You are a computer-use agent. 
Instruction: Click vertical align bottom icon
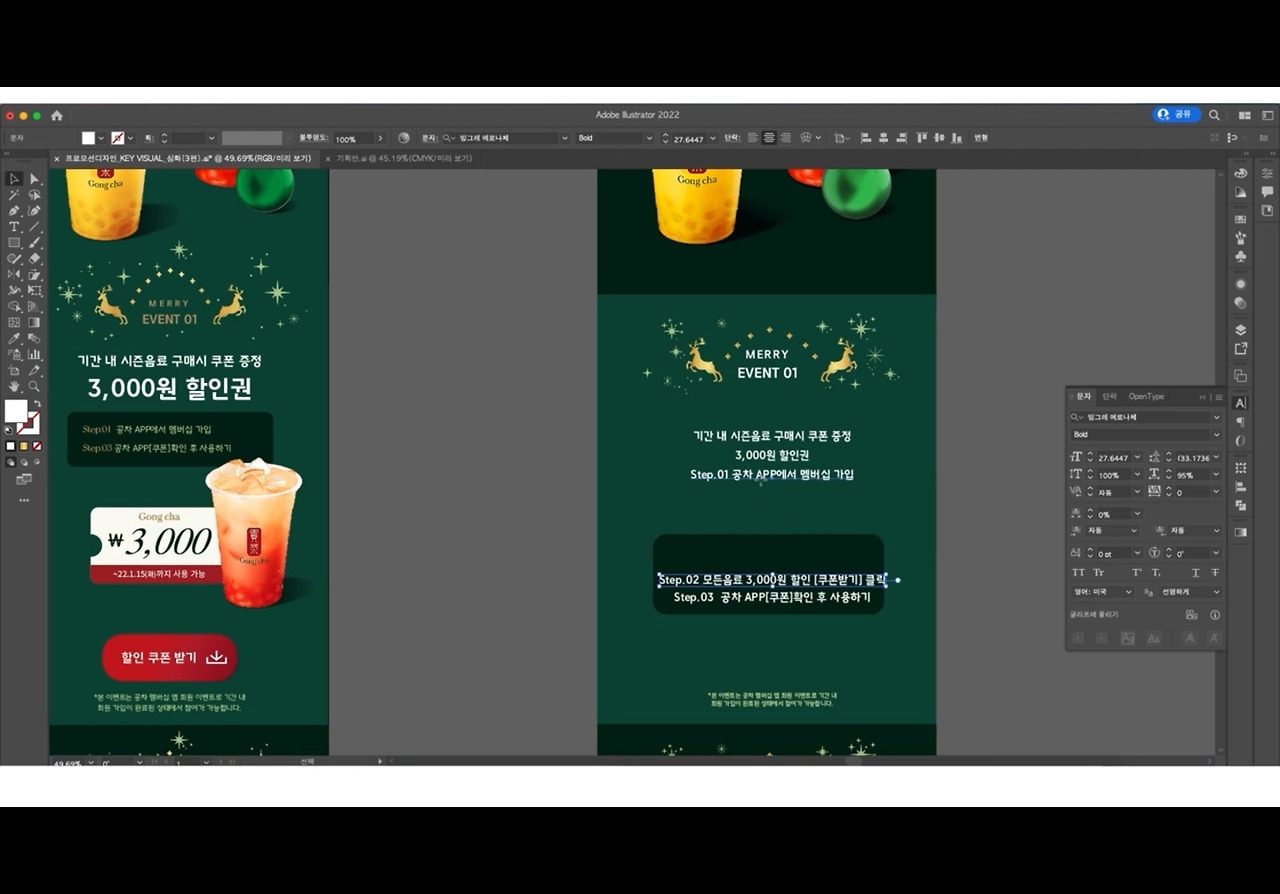955,138
